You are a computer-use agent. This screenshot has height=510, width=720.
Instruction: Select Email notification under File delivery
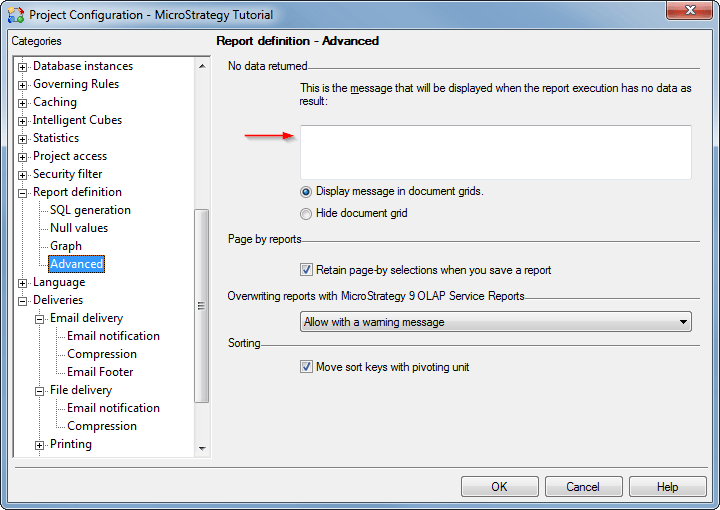point(113,408)
